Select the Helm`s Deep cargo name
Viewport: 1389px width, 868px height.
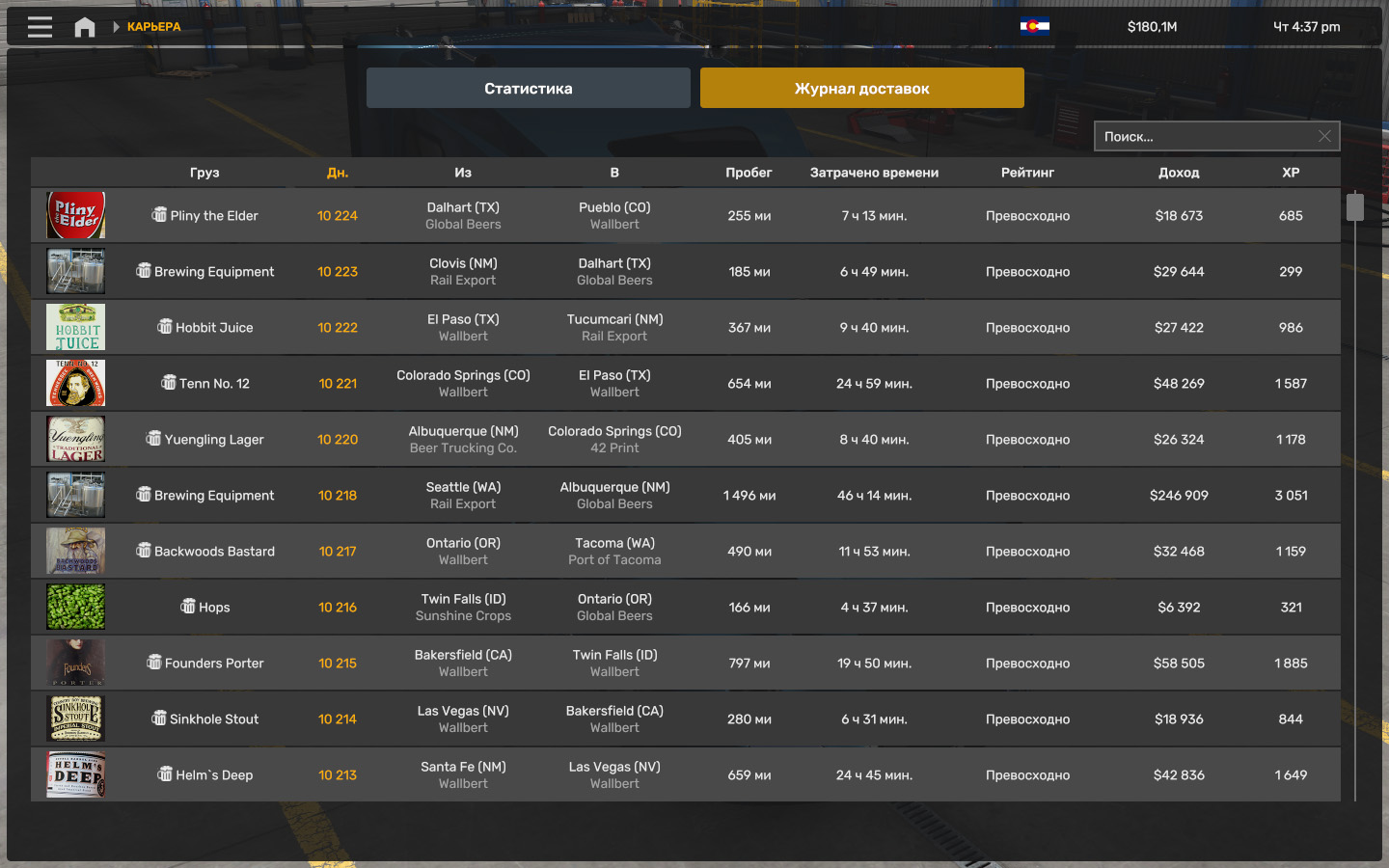(x=214, y=775)
